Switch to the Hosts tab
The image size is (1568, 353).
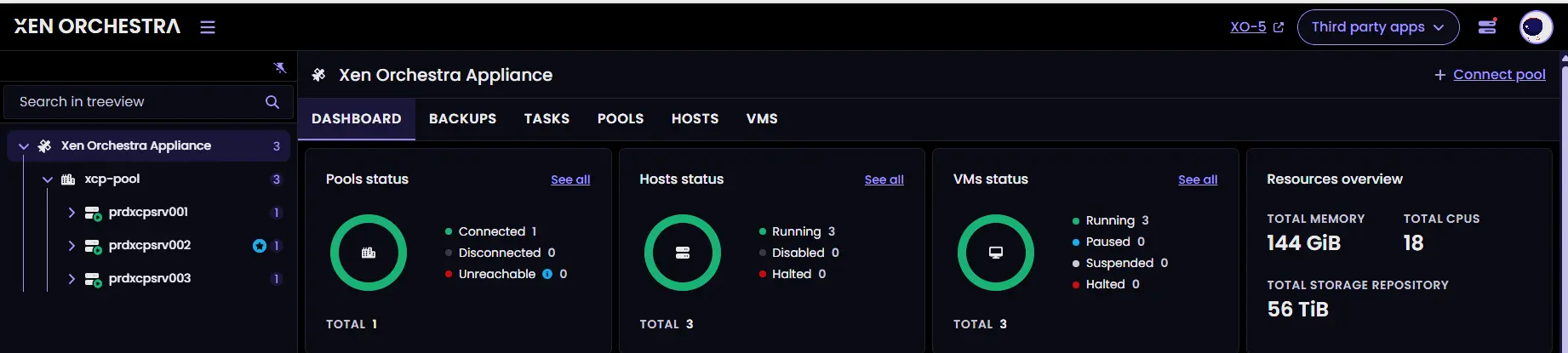coord(695,119)
